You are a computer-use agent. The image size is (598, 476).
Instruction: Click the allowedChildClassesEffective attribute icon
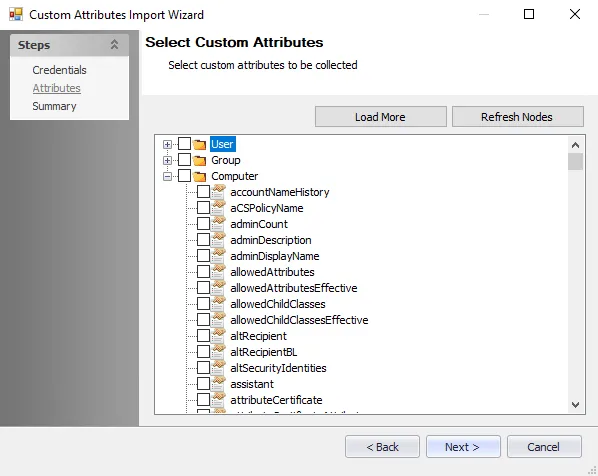tap(219, 320)
